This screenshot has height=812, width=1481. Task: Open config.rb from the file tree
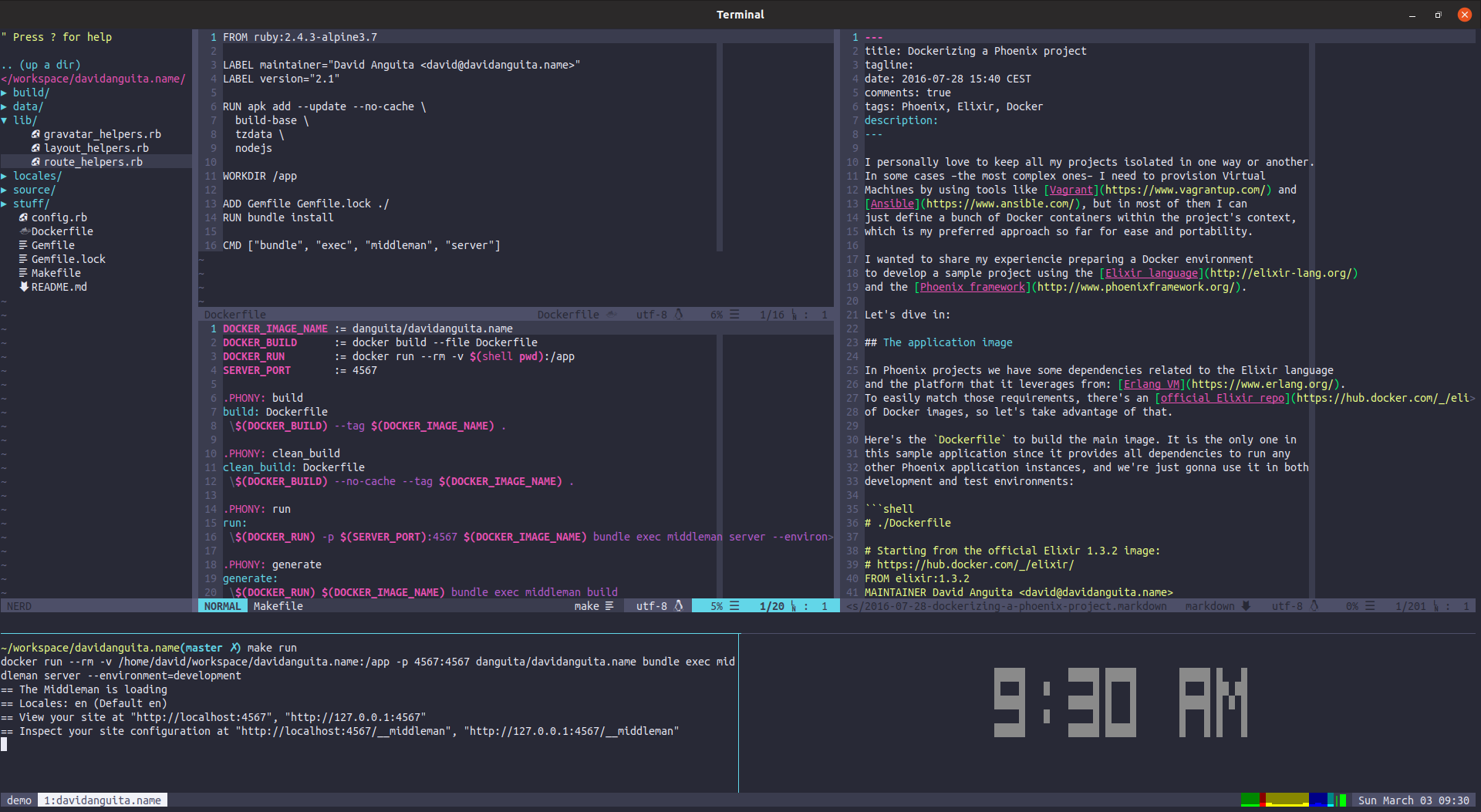[59, 217]
